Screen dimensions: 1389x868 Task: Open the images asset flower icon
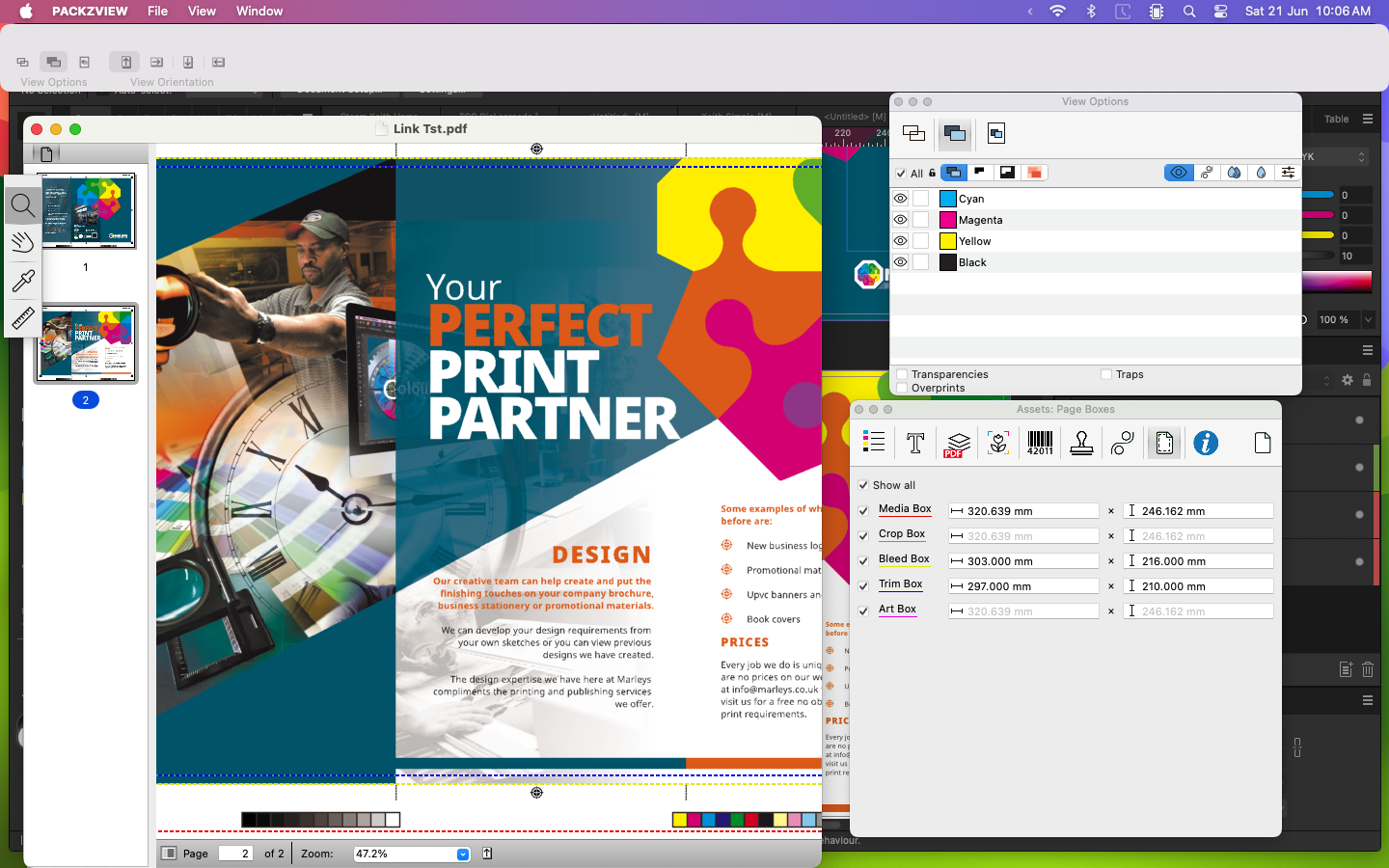coord(998,443)
